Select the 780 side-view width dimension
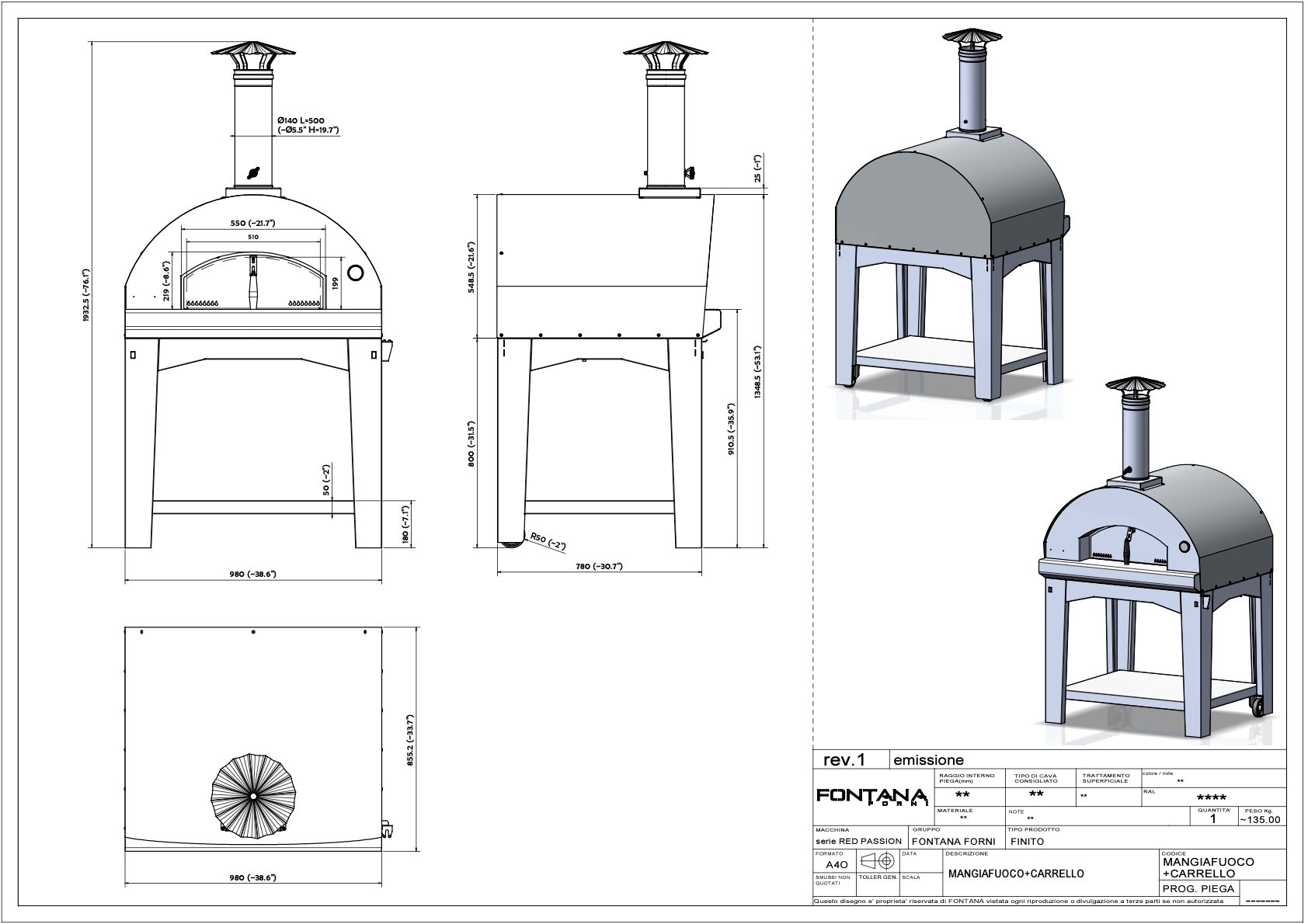 [x=600, y=566]
